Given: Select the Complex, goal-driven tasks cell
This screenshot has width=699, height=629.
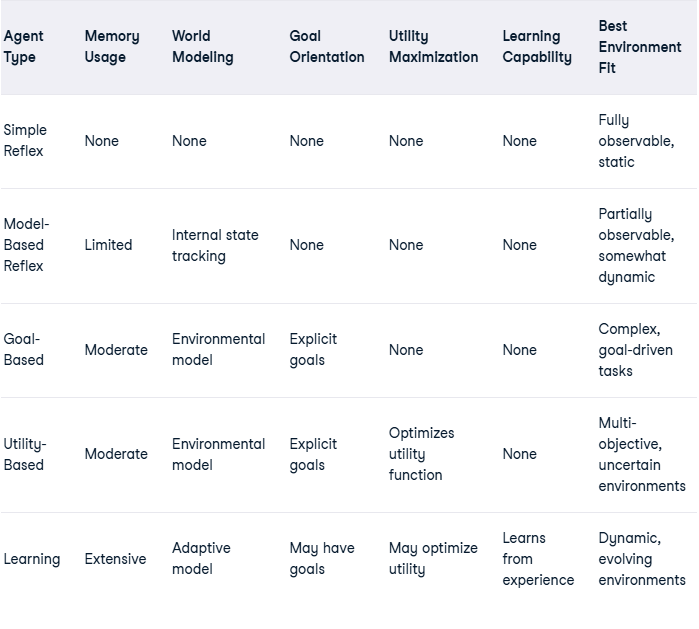Looking at the screenshot, I should point(635,349).
